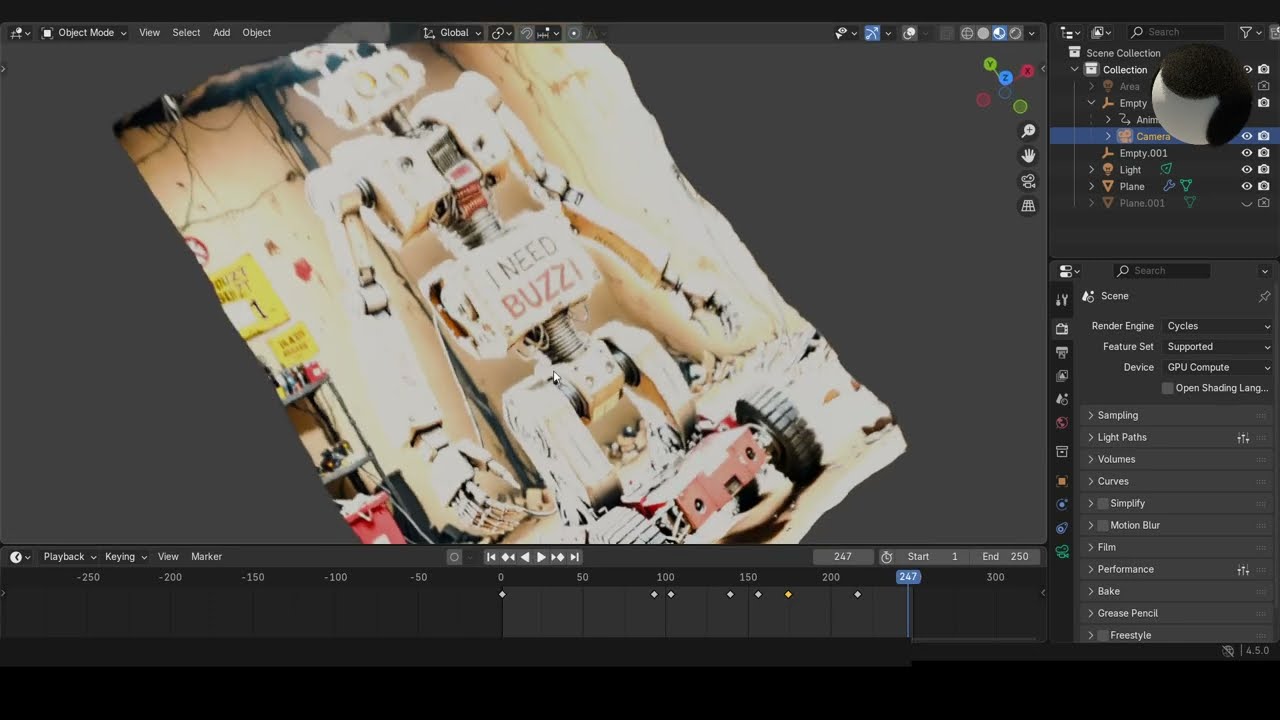This screenshot has width=1280, height=720.
Task: Hide Empty.001 with its eye icon
Action: point(1247,153)
